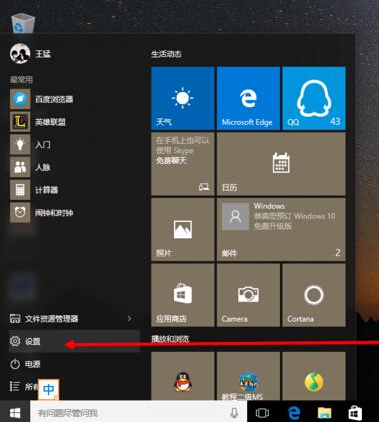Open the Recycle Bin on the desktop

(x=23, y=23)
